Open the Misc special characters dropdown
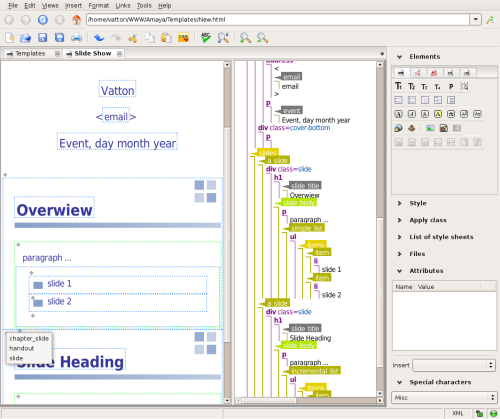 pyautogui.click(x=444, y=397)
